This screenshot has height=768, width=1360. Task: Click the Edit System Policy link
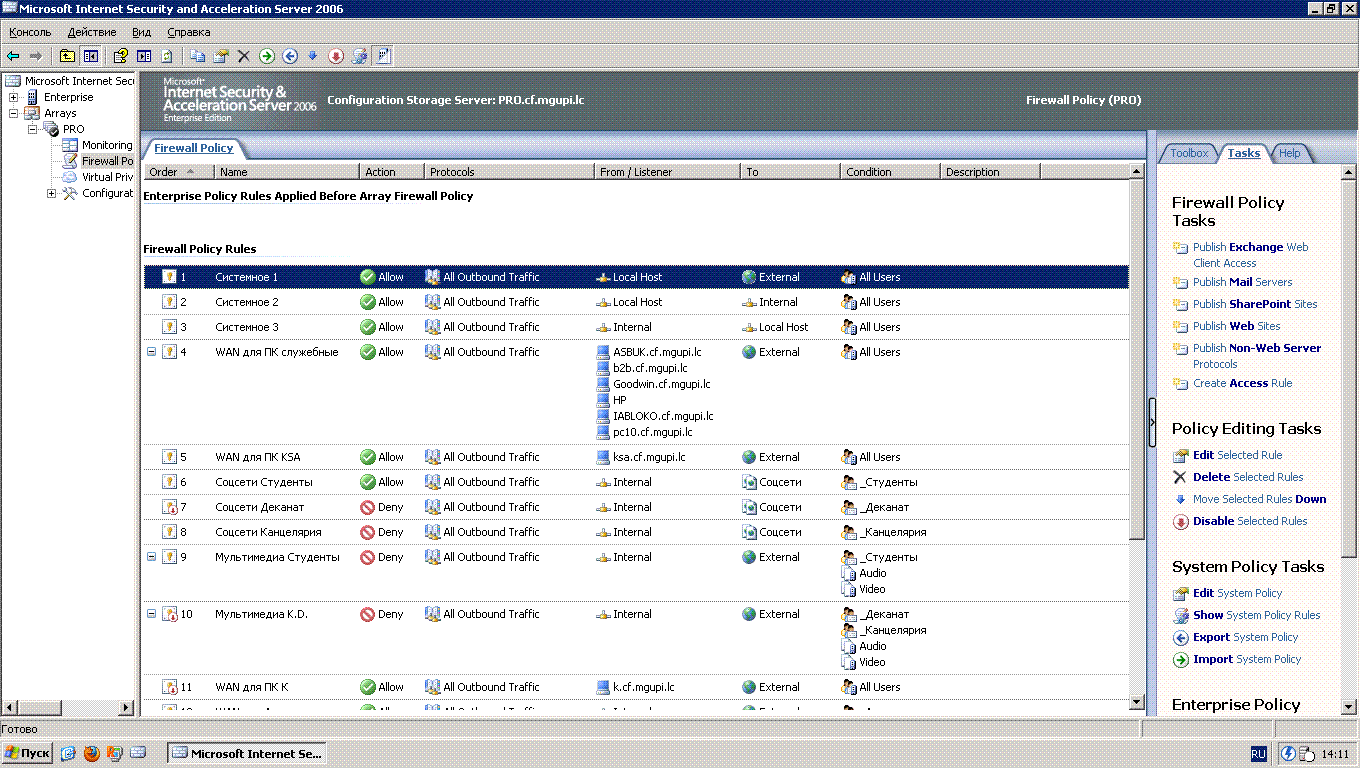click(1237, 593)
